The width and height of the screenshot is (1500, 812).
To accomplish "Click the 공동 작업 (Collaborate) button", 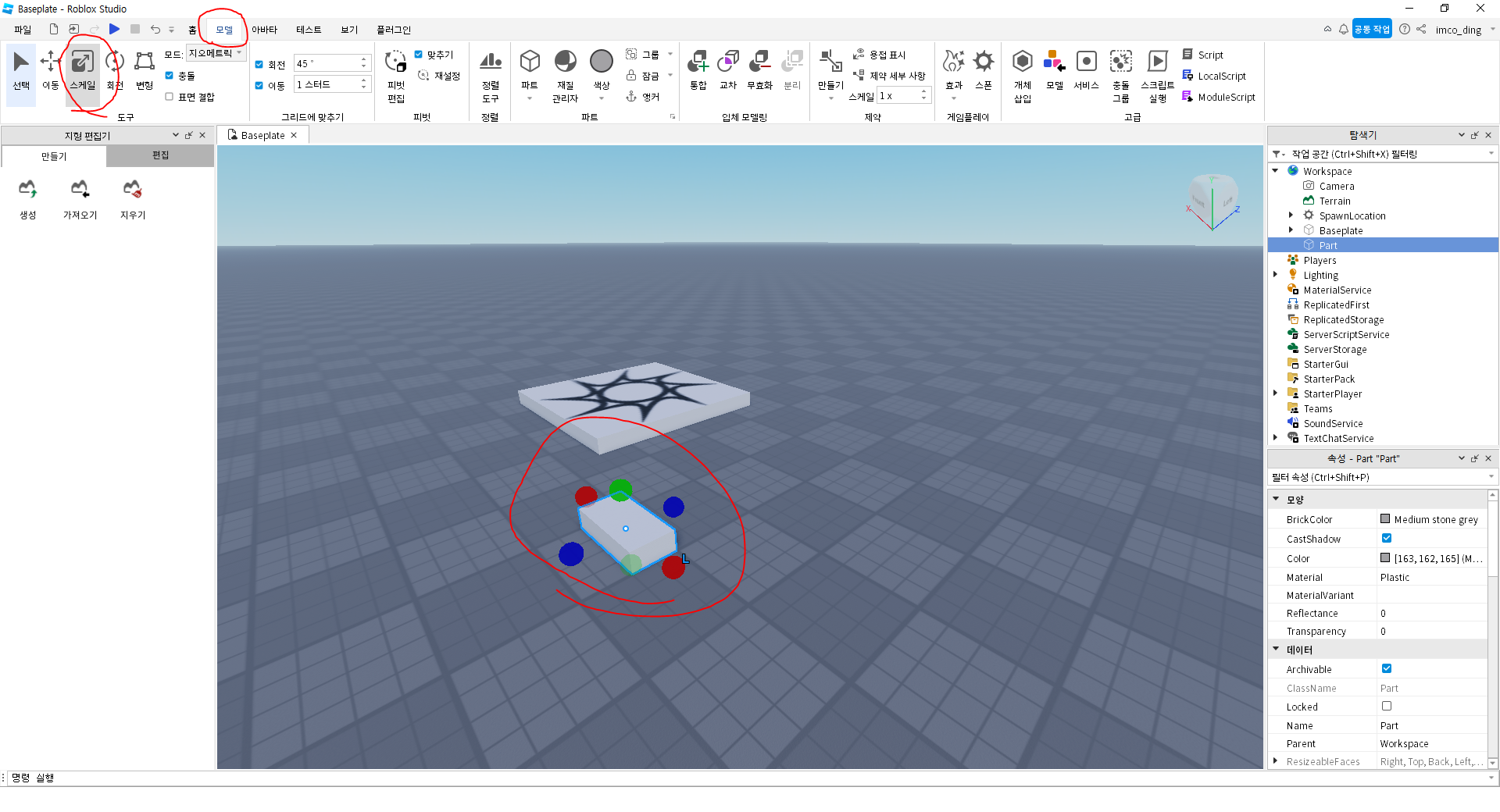I will tap(1372, 29).
